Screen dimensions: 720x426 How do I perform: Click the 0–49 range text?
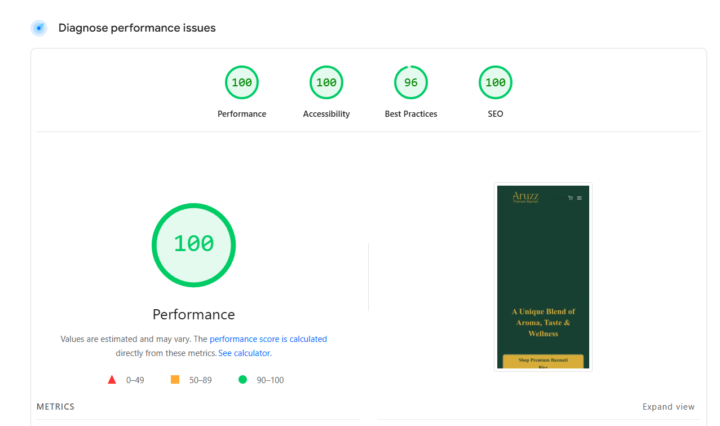(x=135, y=380)
